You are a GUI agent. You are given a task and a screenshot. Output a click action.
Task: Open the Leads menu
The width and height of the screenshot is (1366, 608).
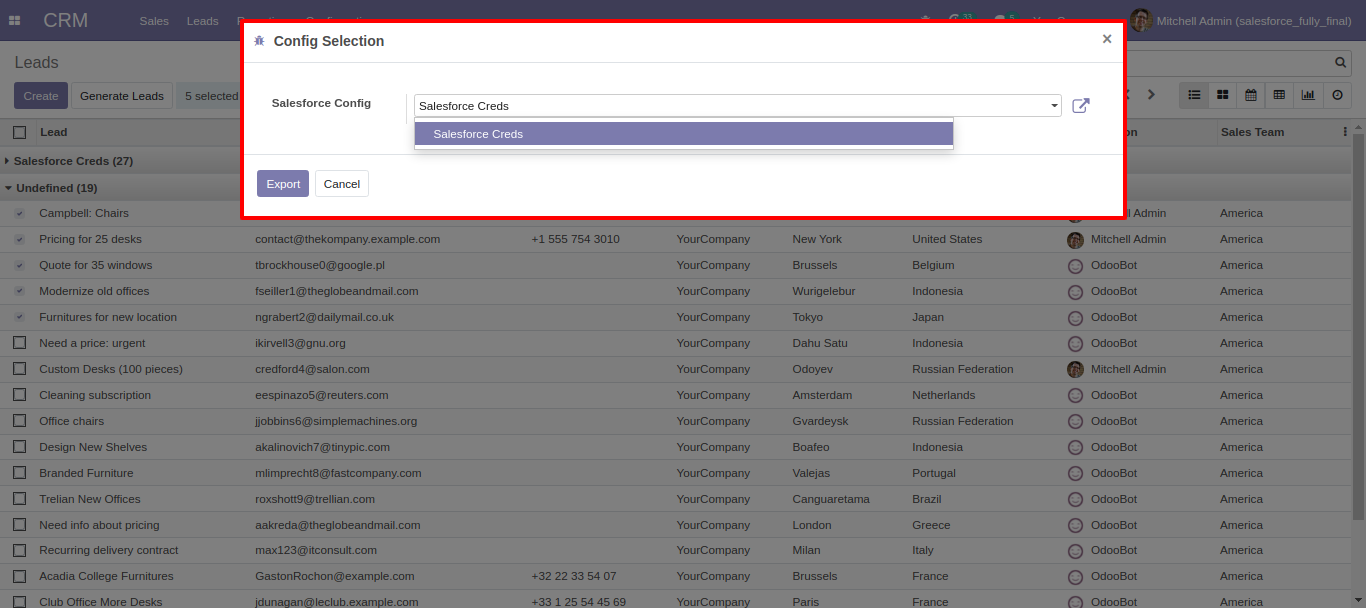[202, 21]
